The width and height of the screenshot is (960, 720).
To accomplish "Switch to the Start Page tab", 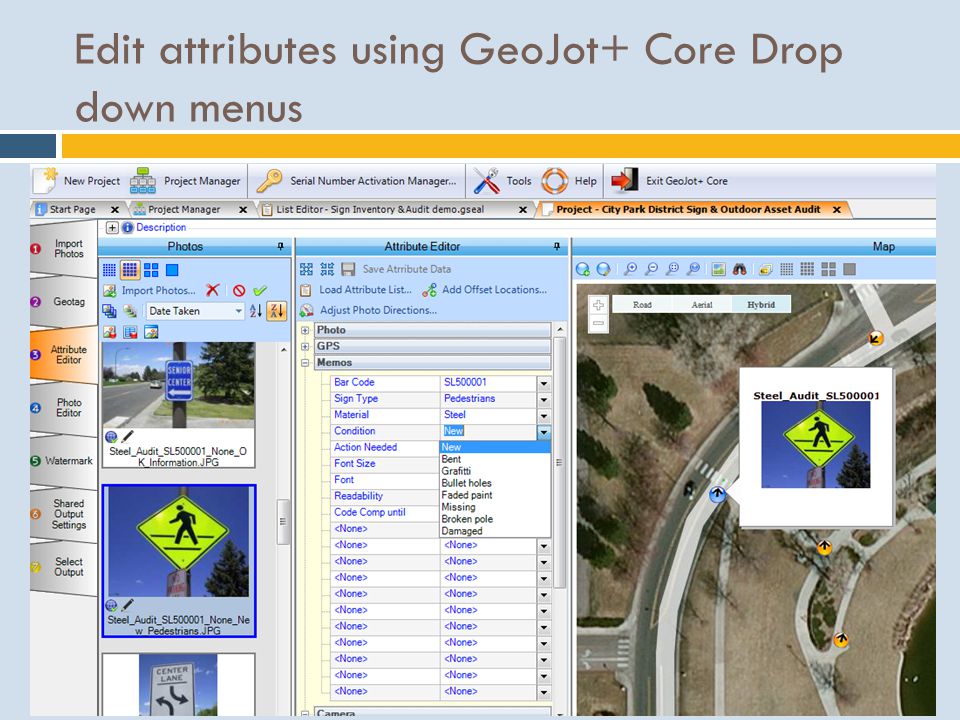I will [72, 209].
